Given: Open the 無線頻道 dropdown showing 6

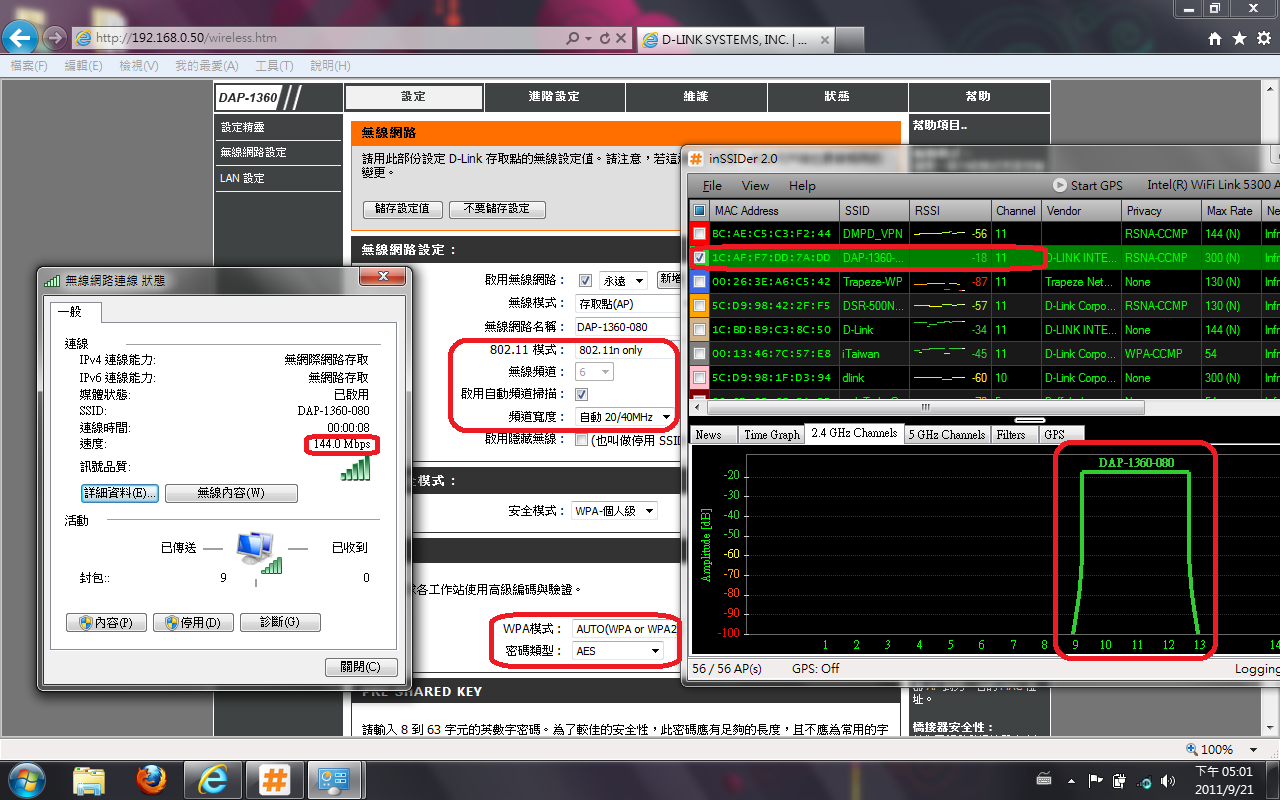Looking at the screenshot, I should pos(594,372).
